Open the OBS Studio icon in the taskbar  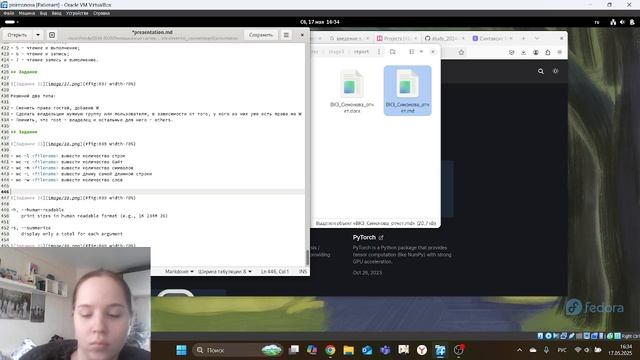pyautogui.click(x=459, y=350)
